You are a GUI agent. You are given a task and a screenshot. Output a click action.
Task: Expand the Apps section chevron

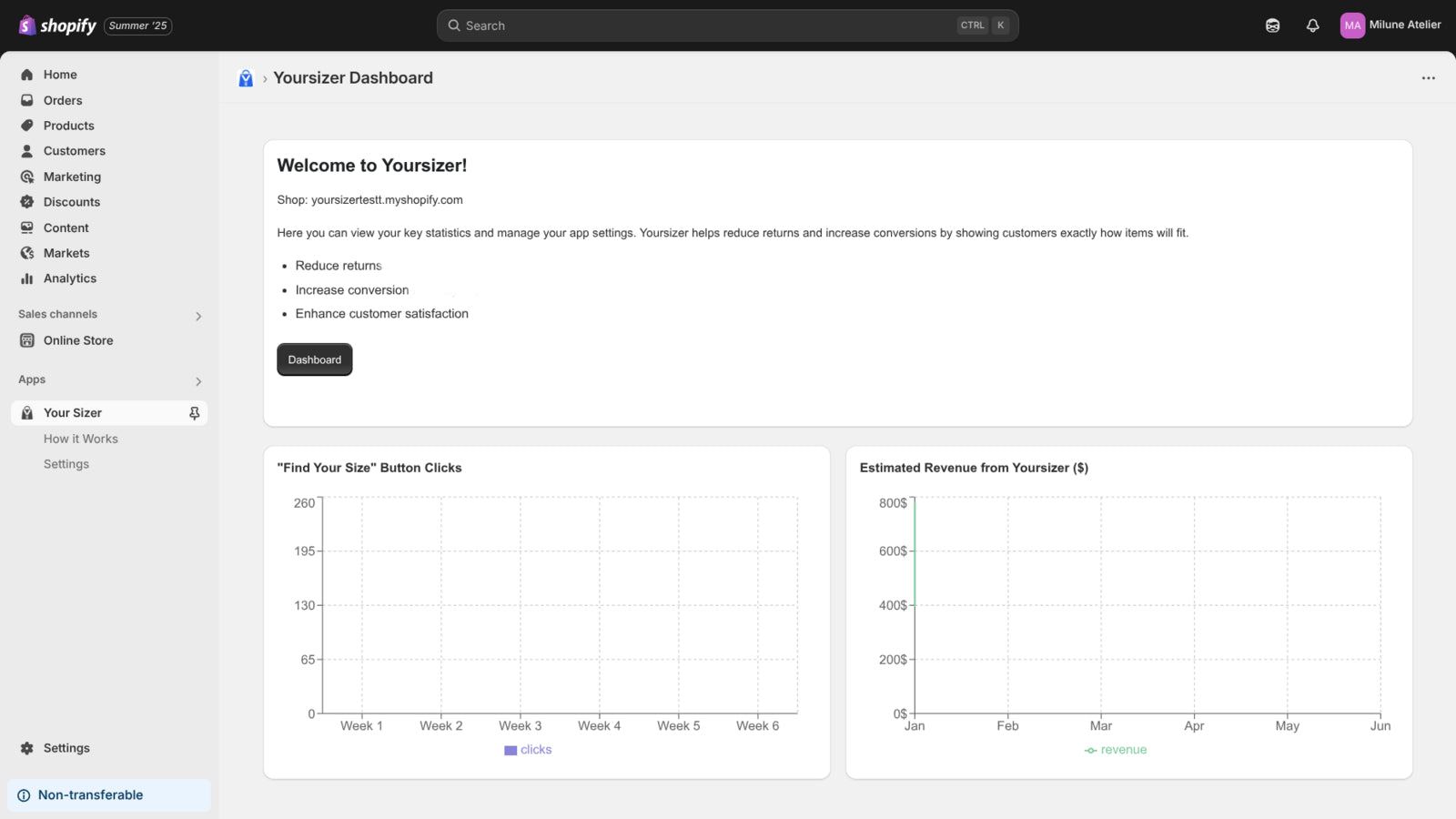198,381
